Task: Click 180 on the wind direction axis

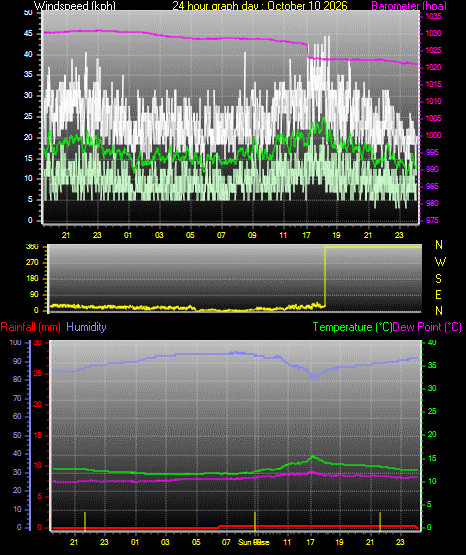Action: [x=32, y=279]
